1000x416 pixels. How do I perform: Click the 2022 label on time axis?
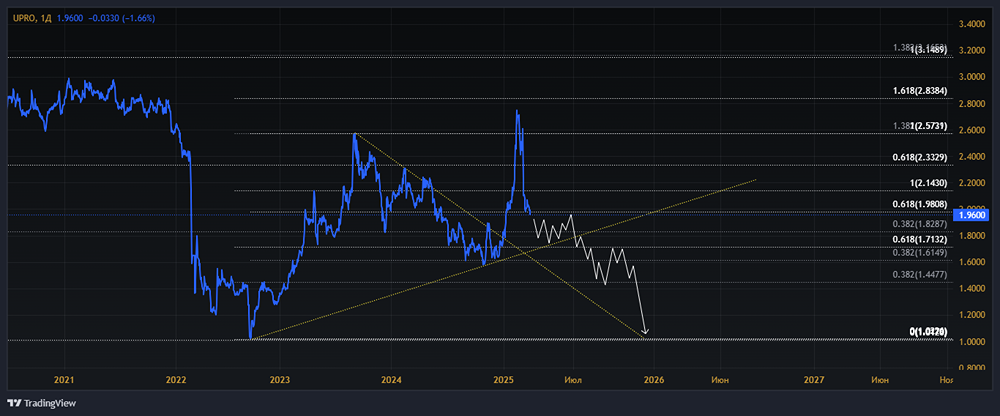pyautogui.click(x=176, y=381)
